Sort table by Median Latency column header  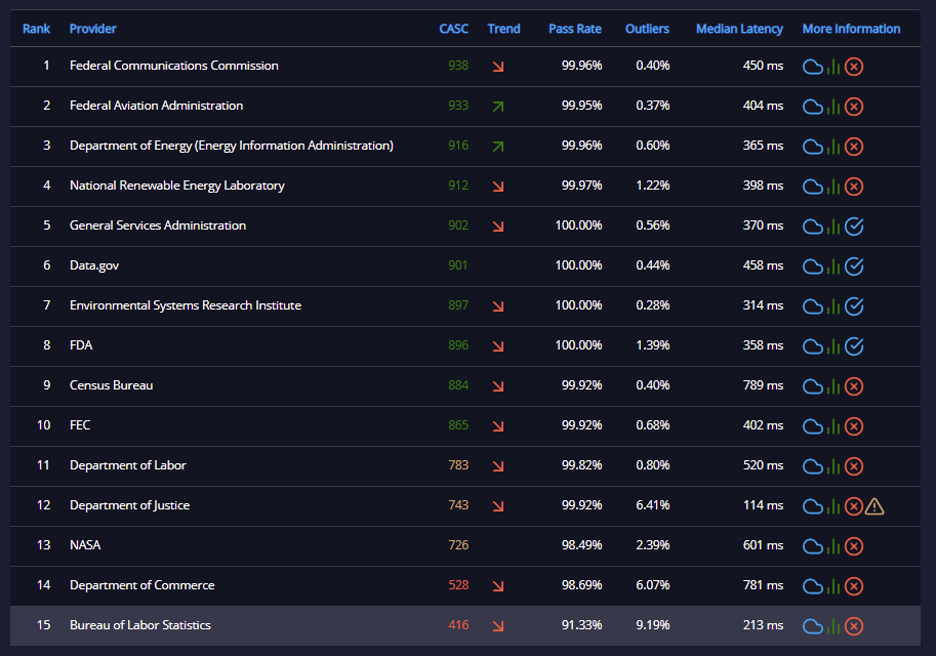(x=740, y=29)
